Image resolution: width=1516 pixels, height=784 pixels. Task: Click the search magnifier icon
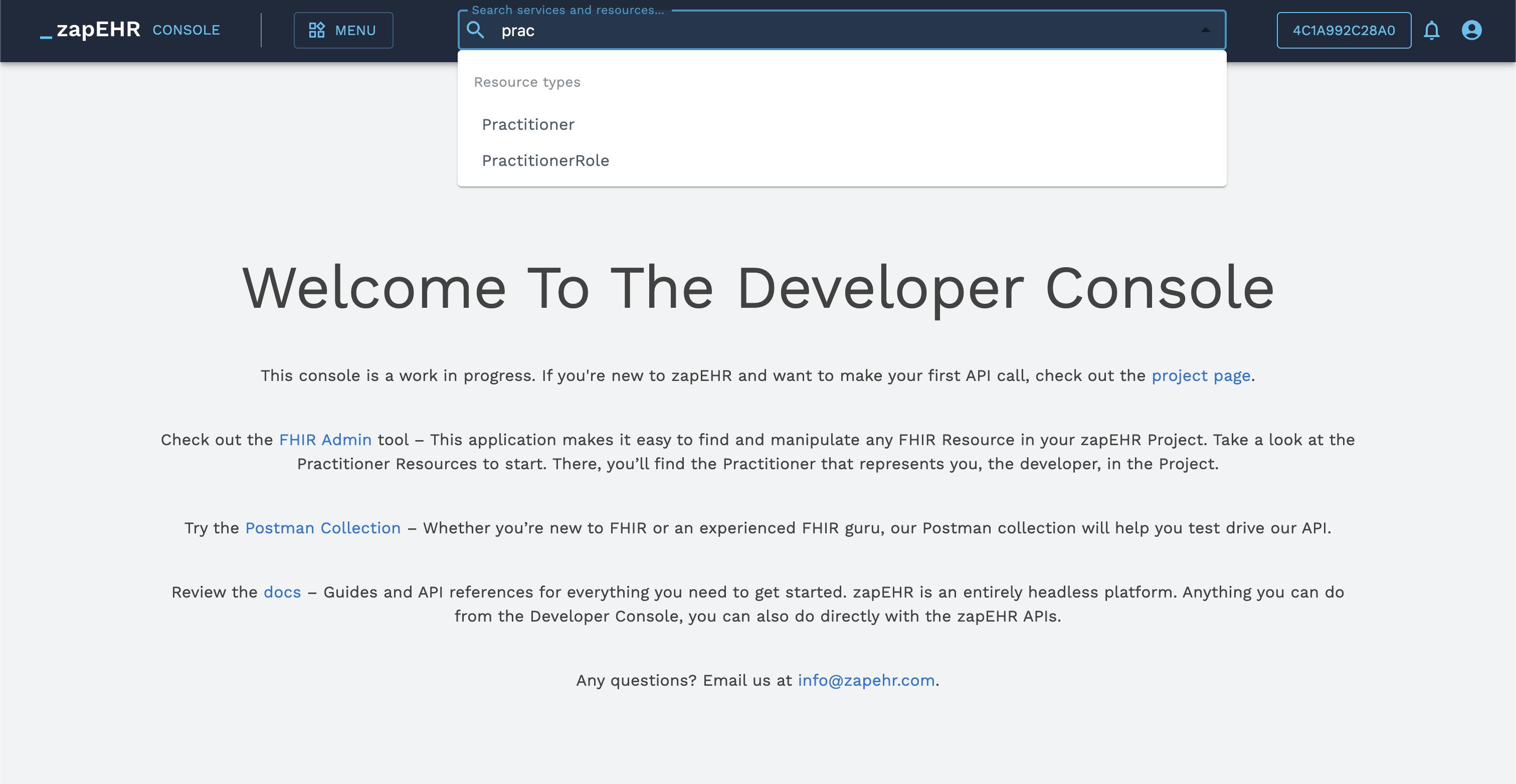pyautogui.click(x=476, y=30)
